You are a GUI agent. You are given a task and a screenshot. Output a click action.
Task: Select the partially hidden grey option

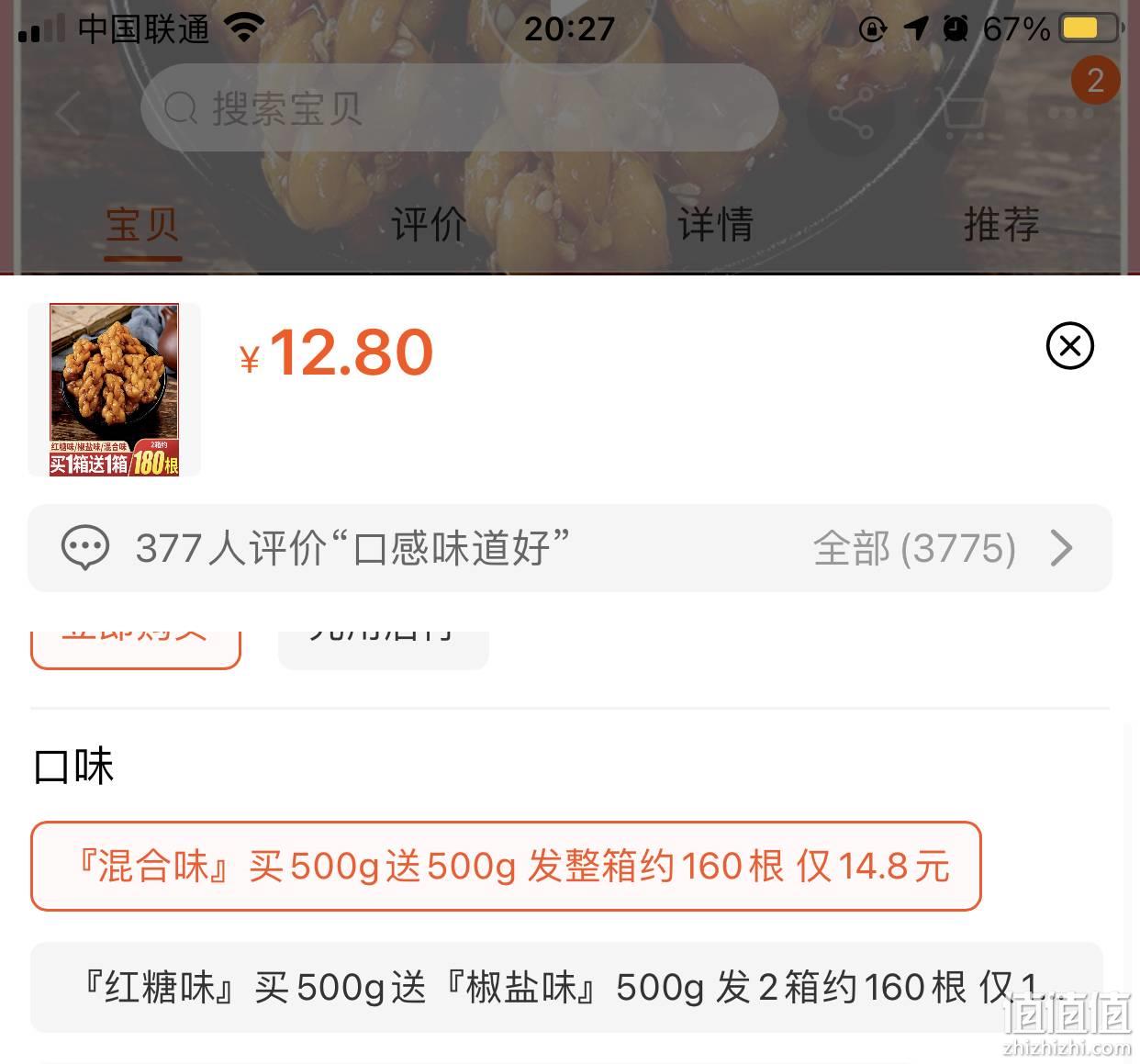click(384, 650)
